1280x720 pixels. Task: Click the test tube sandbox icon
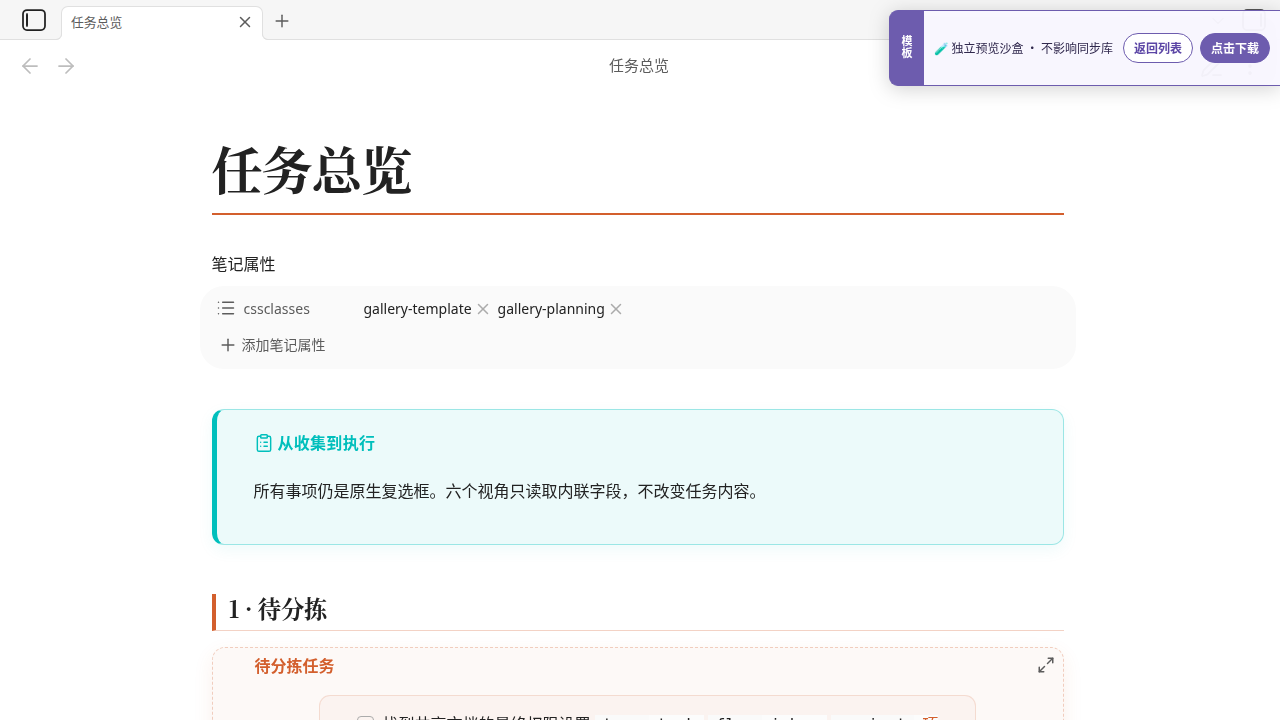point(941,48)
